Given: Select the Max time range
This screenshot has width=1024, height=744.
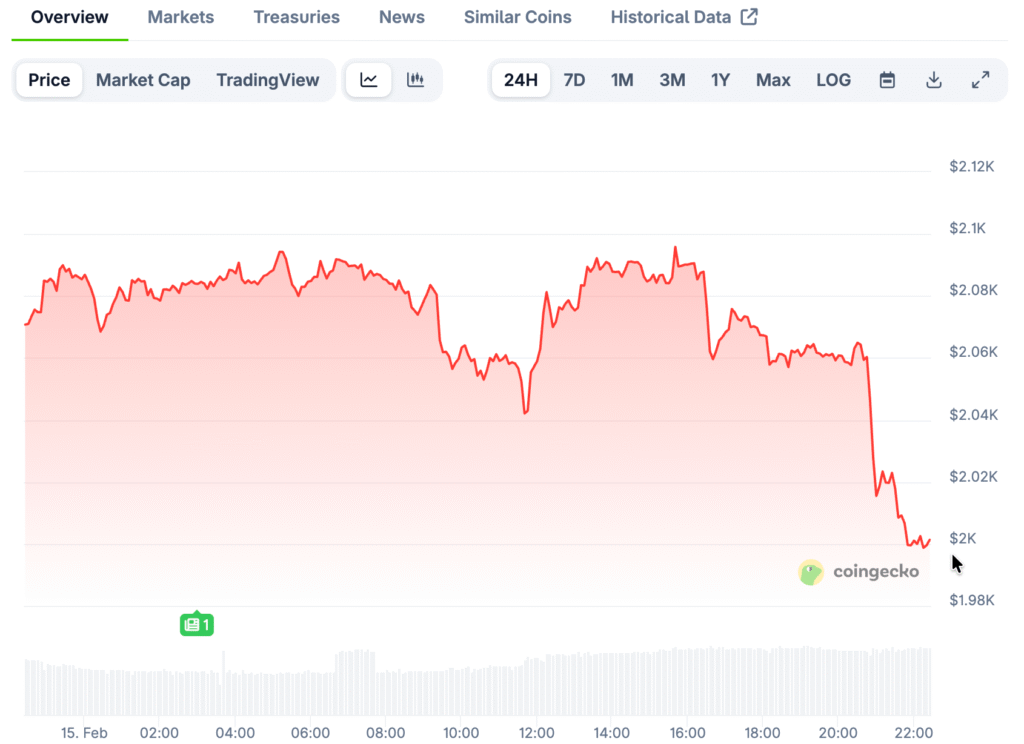Looking at the screenshot, I should 773,80.
